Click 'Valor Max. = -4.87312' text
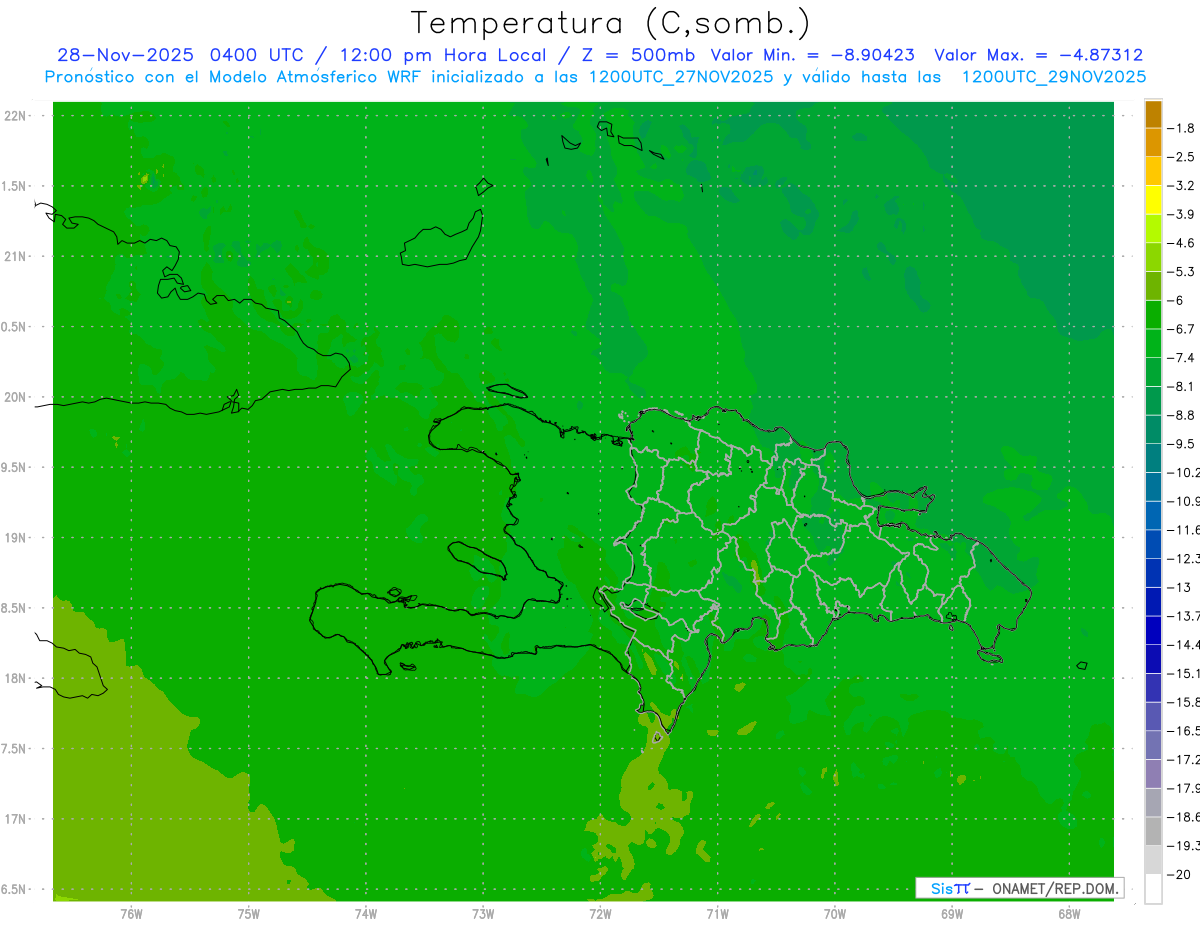The image size is (1200, 927). pyautogui.click(x=1039, y=55)
